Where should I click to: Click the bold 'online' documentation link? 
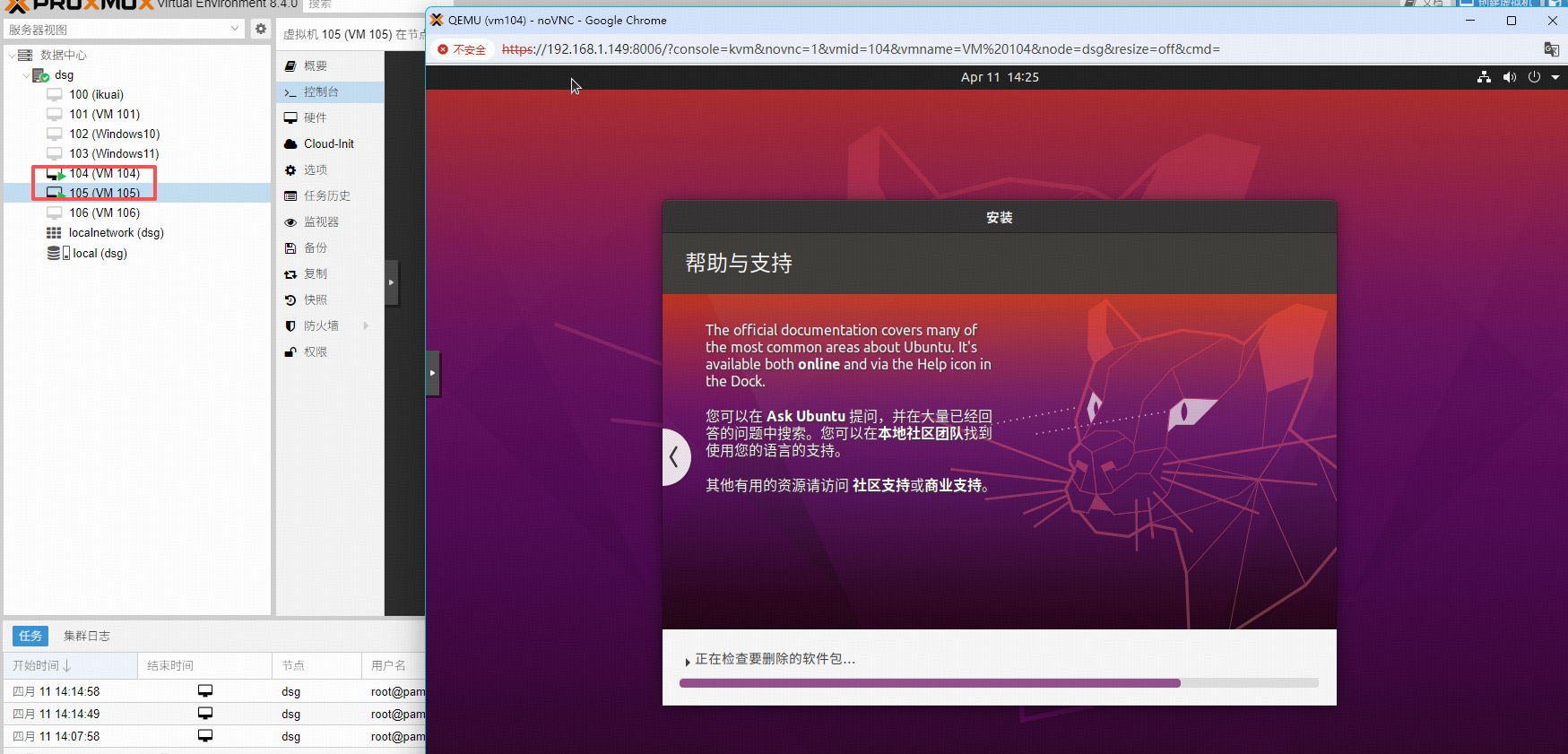819,364
